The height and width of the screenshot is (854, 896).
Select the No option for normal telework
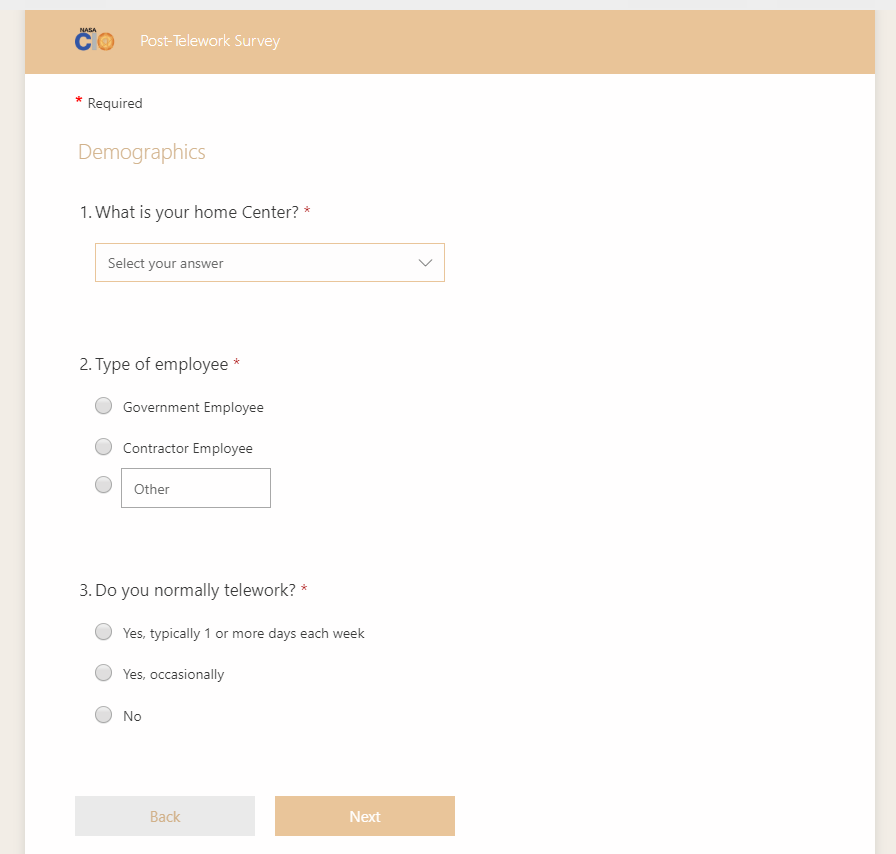(x=103, y=715)
